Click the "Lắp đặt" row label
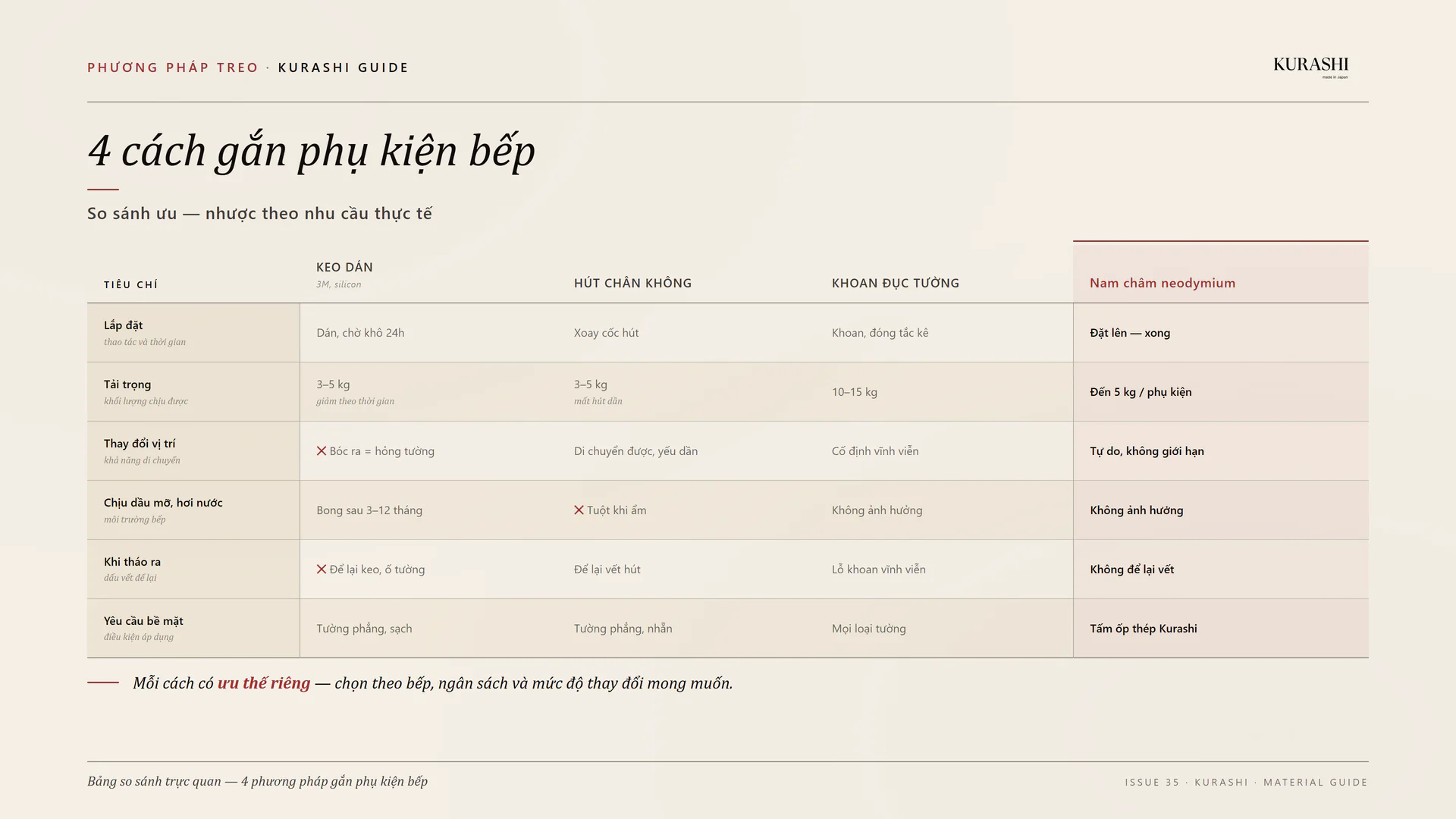 124,325
